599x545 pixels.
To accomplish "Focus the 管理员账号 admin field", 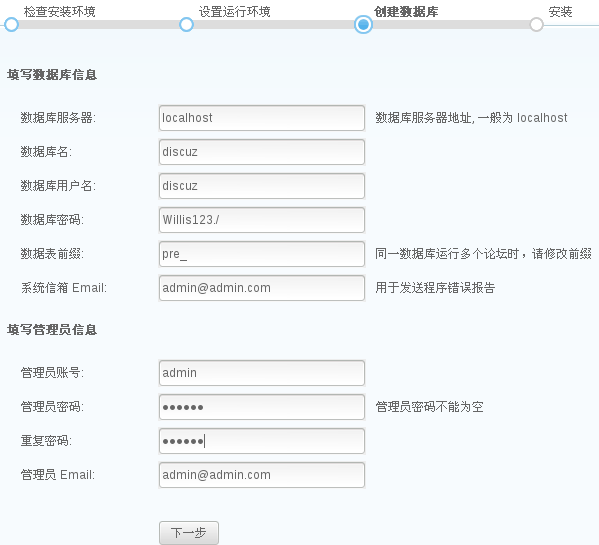I will tap(262, 373).
